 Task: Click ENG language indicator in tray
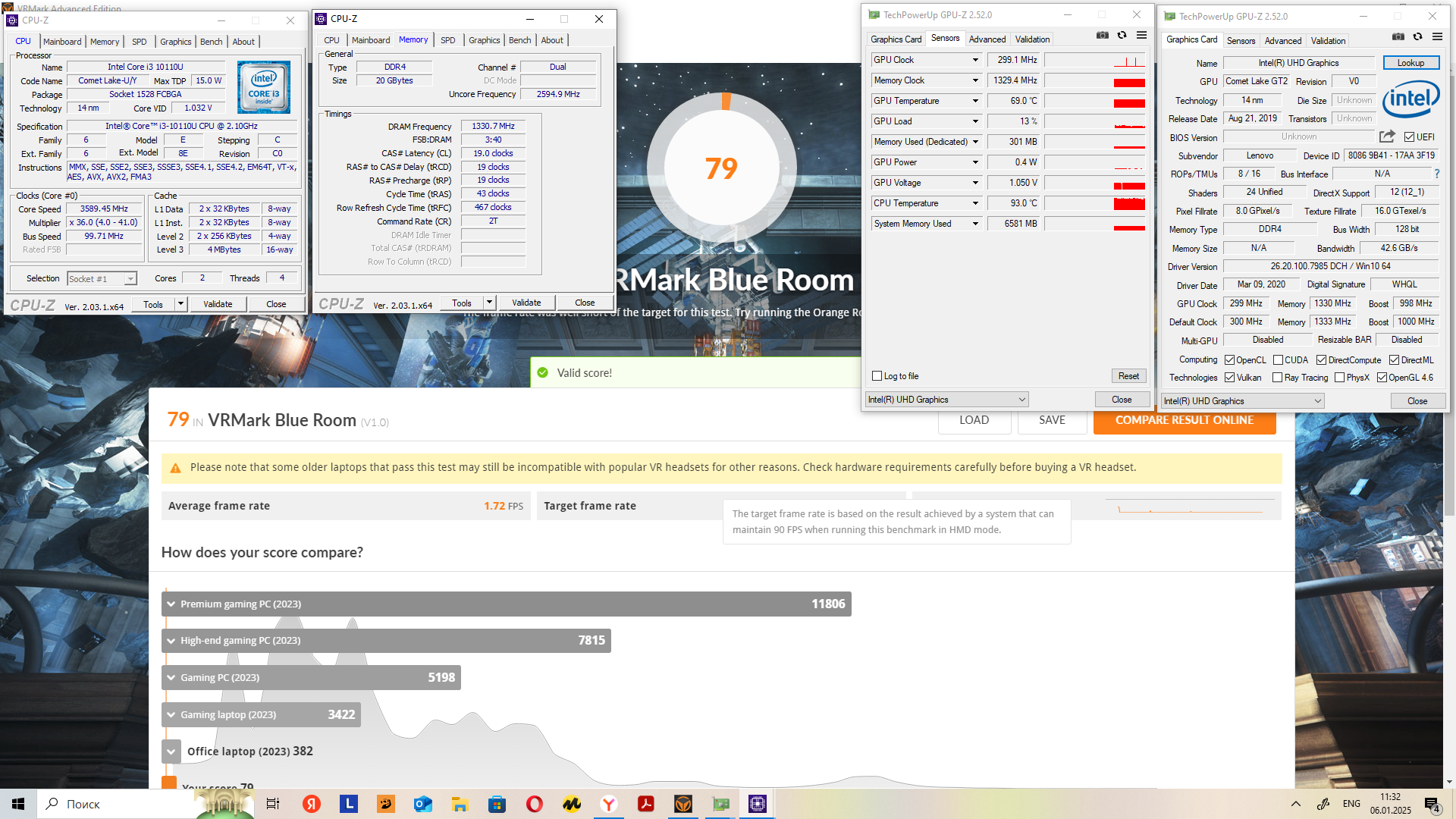click(x=1351, y=804)
